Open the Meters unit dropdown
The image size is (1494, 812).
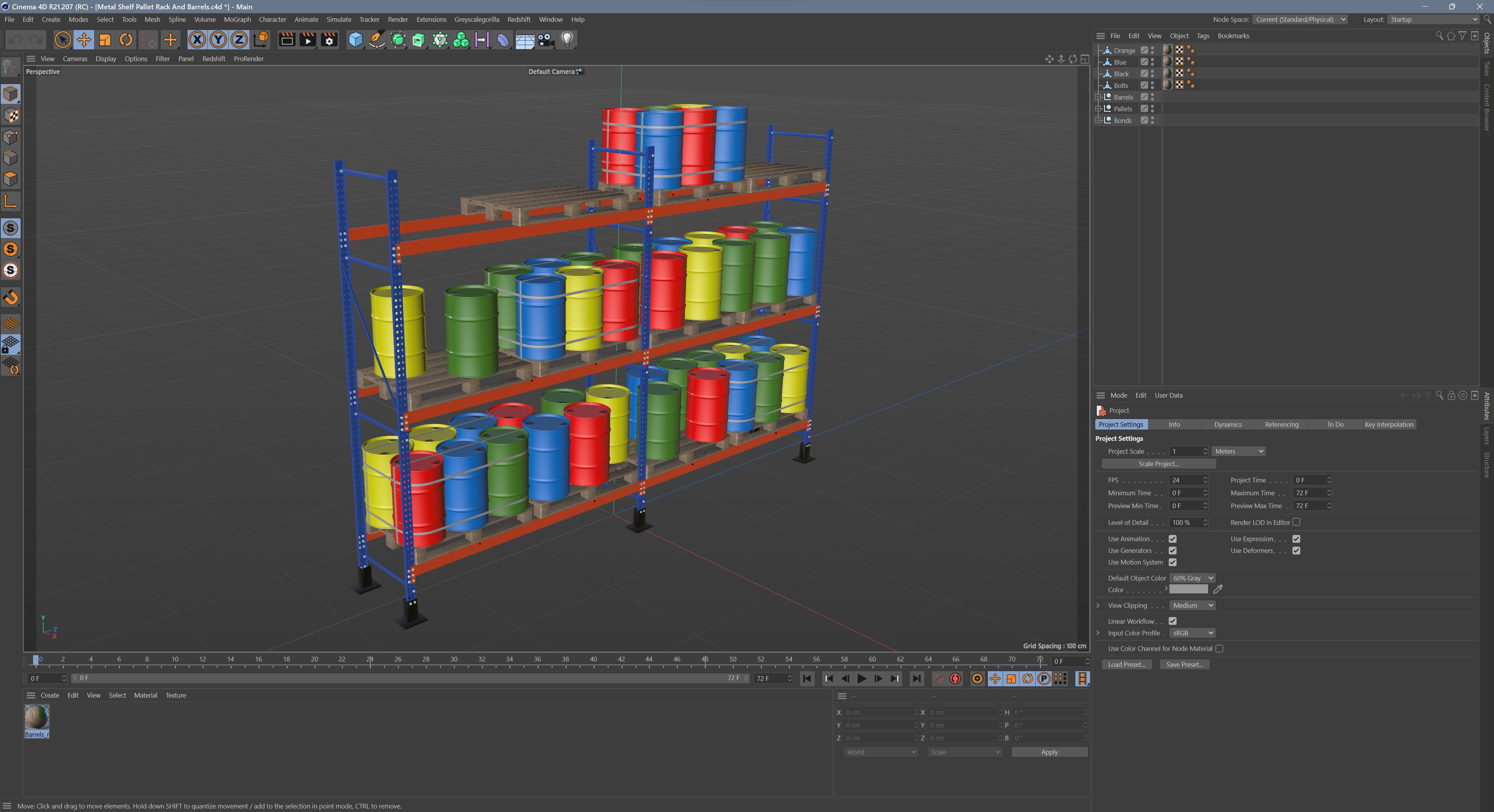pos(1238,451)
